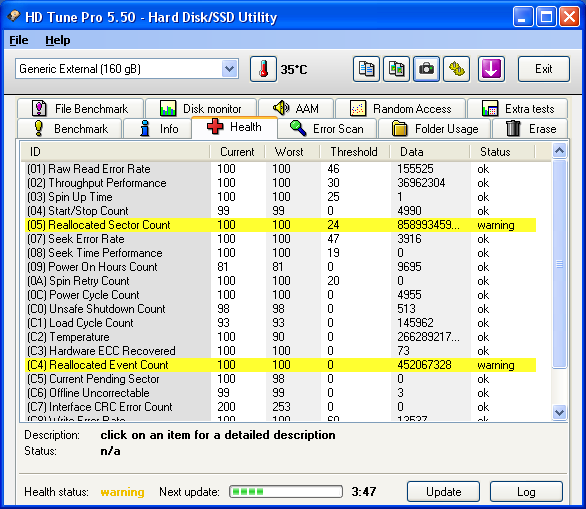This screenshot has width=586, height=509.
Task: Click the HD Tune title bar app icon
Action: pyautogui.click(x=14, y=16)
